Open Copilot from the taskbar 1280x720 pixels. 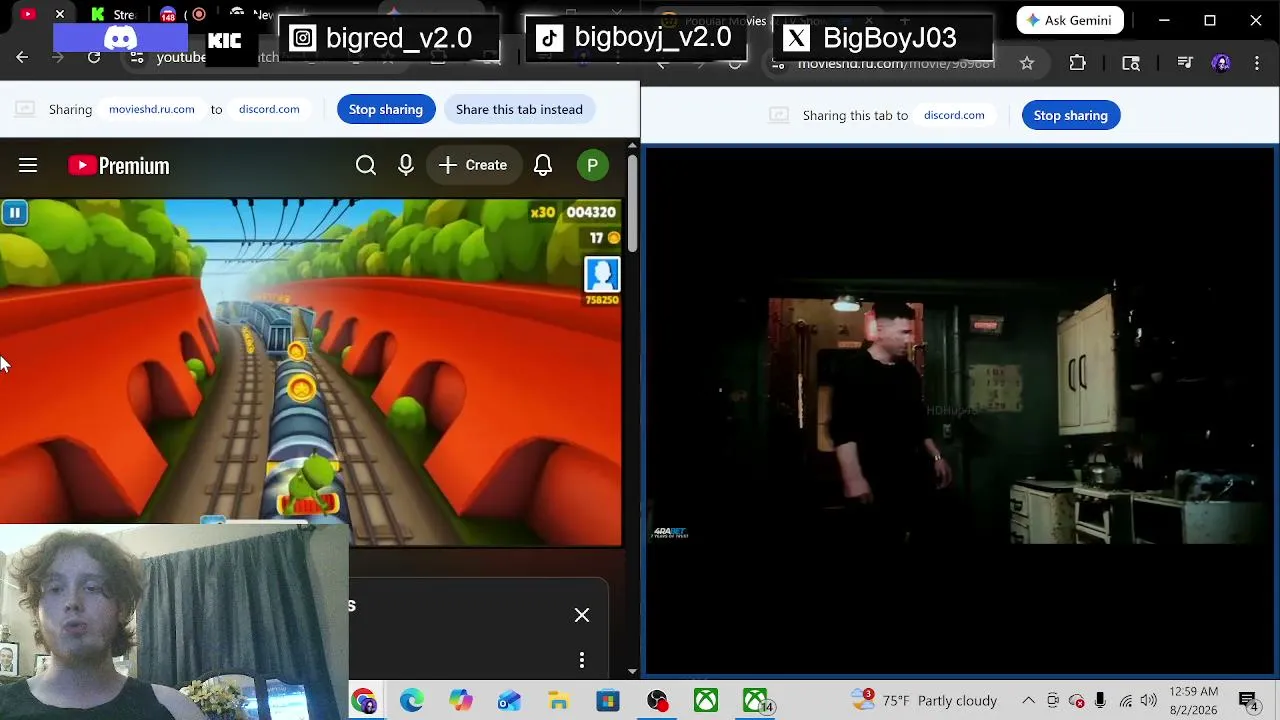(461, 701)
